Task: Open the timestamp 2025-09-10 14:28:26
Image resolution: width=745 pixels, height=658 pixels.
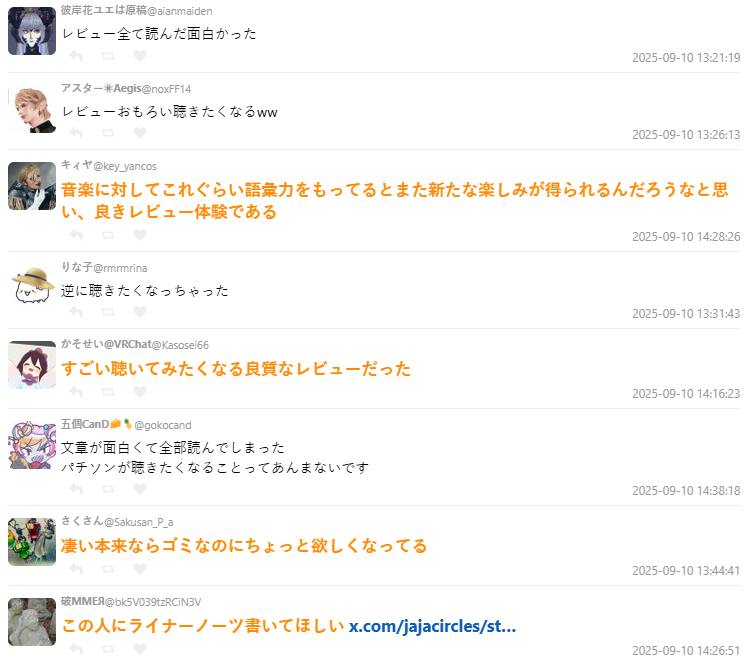Action: click(x=686, y=237)
